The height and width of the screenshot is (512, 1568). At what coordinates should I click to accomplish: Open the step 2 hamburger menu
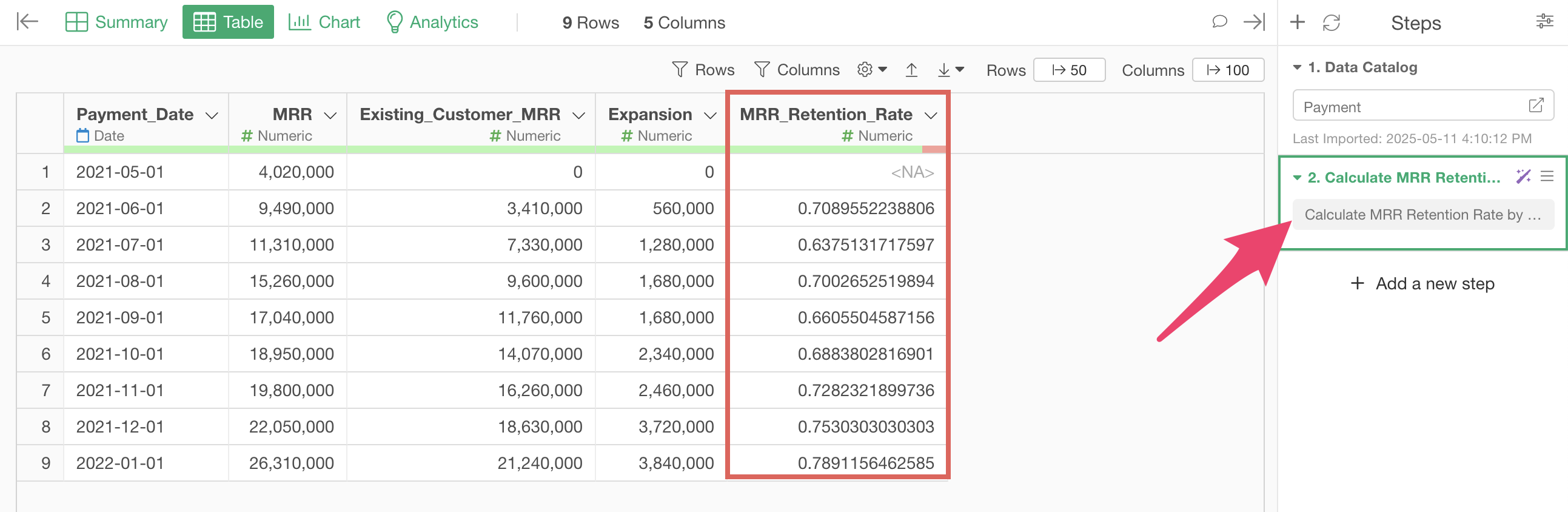(x=1547, y=177)
